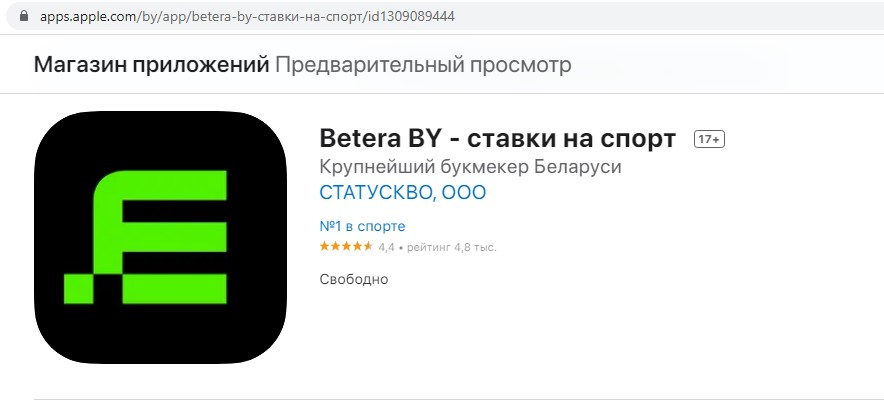Image resolution: width=884 pixels, height=407 pixels.
Task: Click the betera-by-ставки-на-спорт slug in URL
Action: tap(278, 17)
